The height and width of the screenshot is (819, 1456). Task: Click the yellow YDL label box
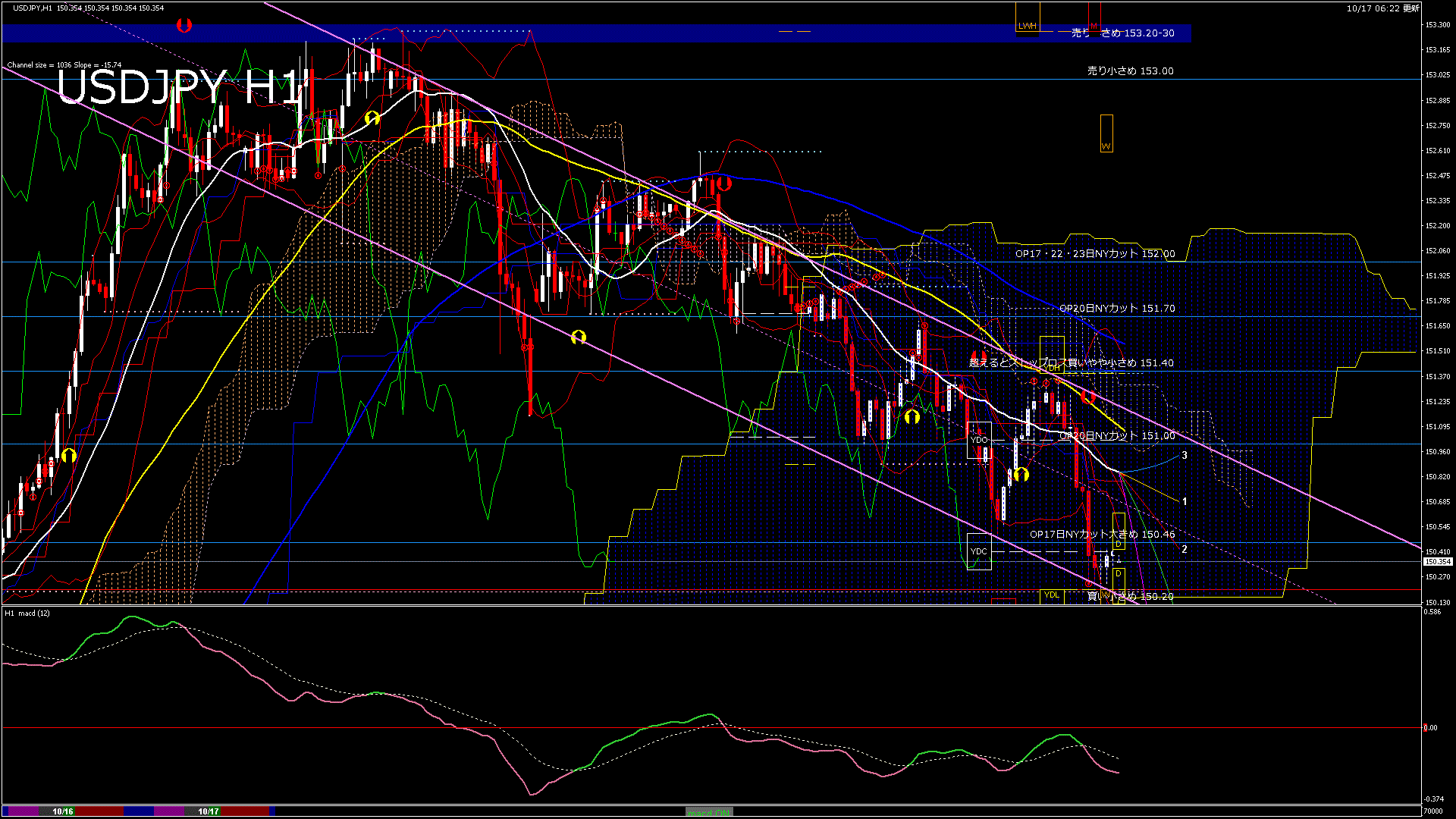coord(1052,595)
